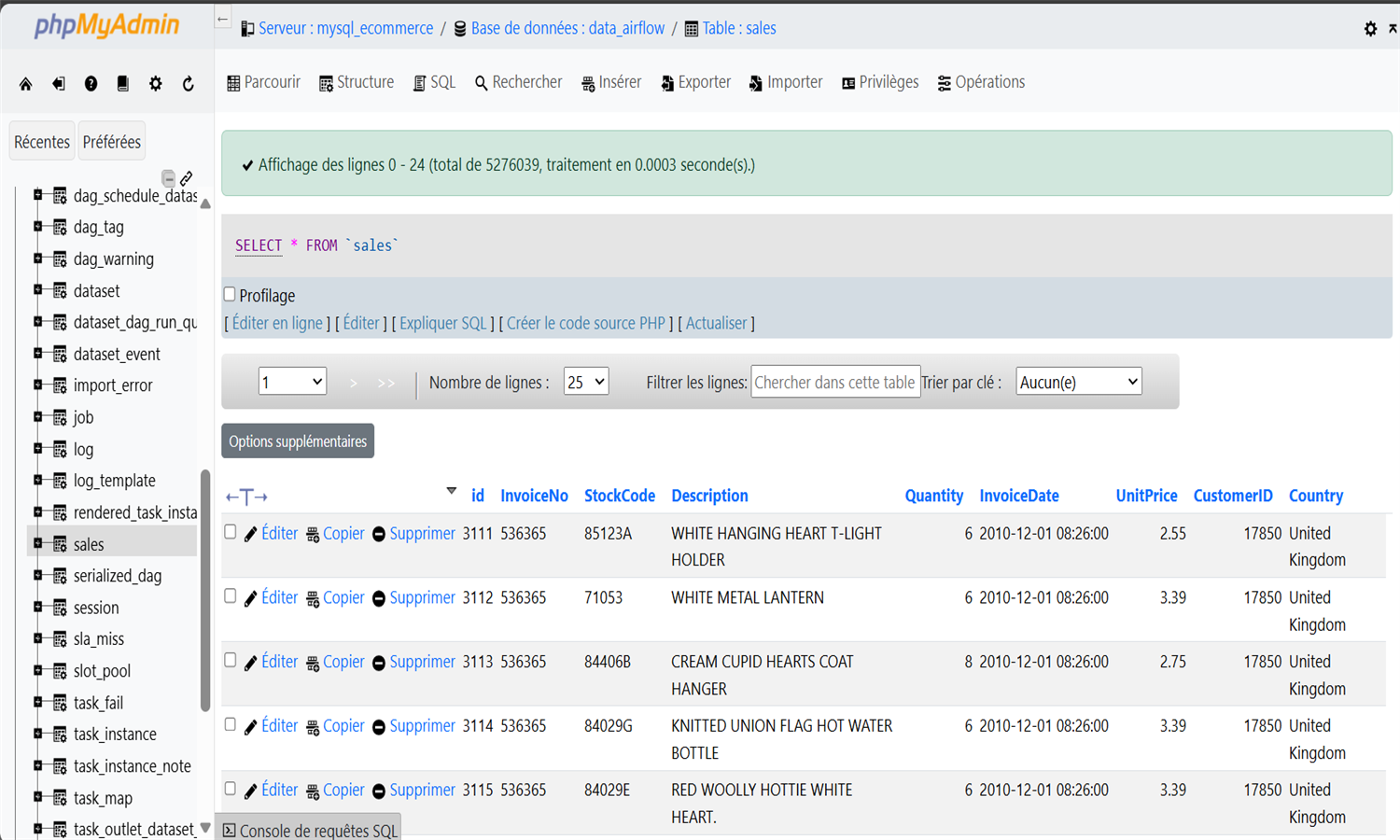Screen dimensions: 1400x840
Task: Click the Filtrer les lignes search field
Action: pyautogui.click(x=834, y=382)
